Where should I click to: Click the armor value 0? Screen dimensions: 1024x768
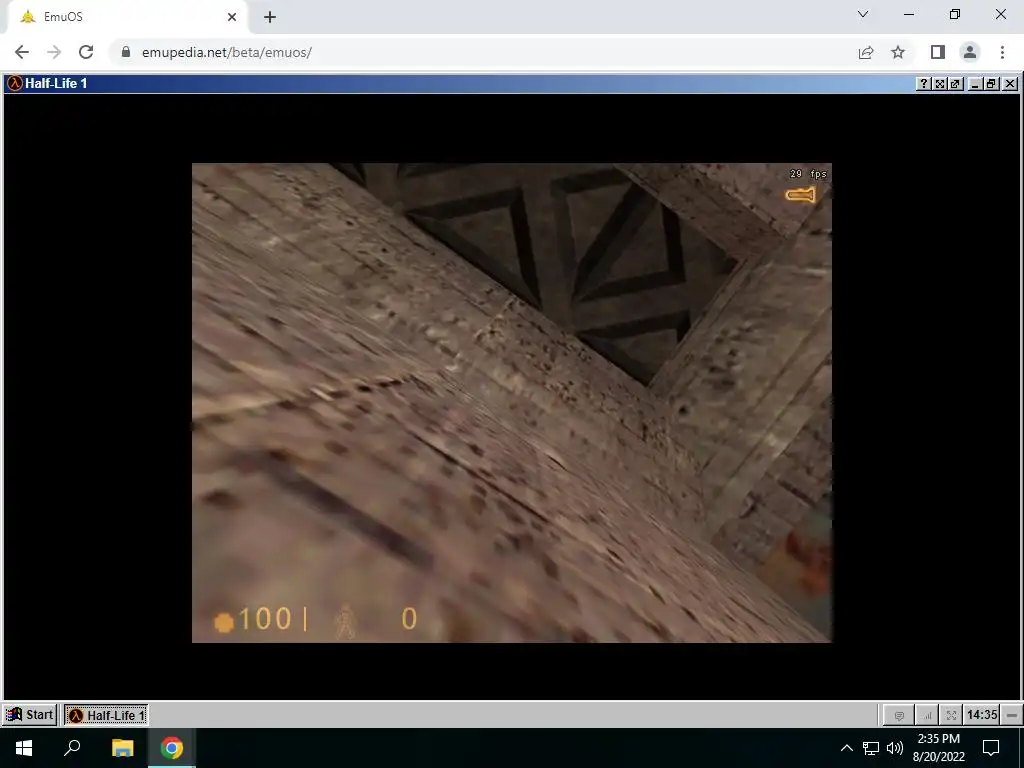409,619
